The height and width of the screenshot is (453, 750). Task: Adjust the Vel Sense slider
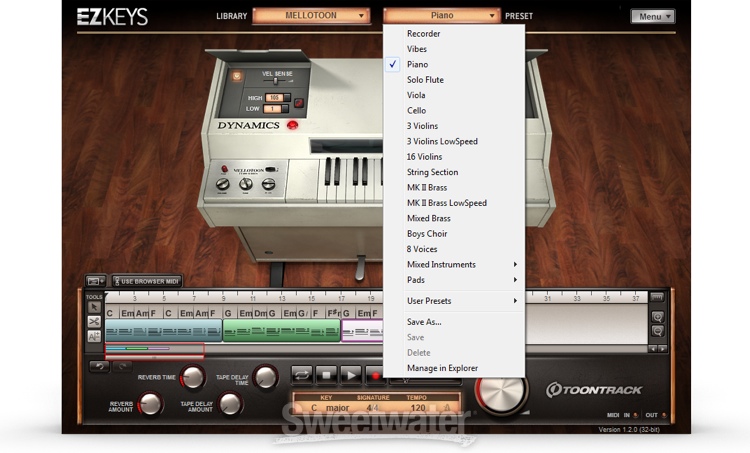click(x=276, y=81)
